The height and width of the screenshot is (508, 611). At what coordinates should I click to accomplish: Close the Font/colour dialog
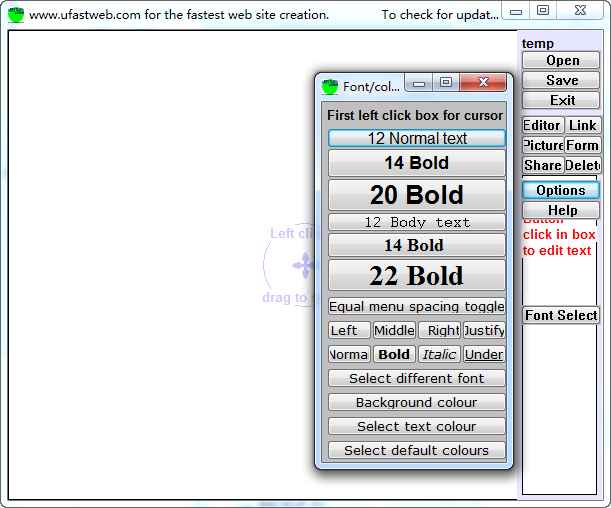483,82
